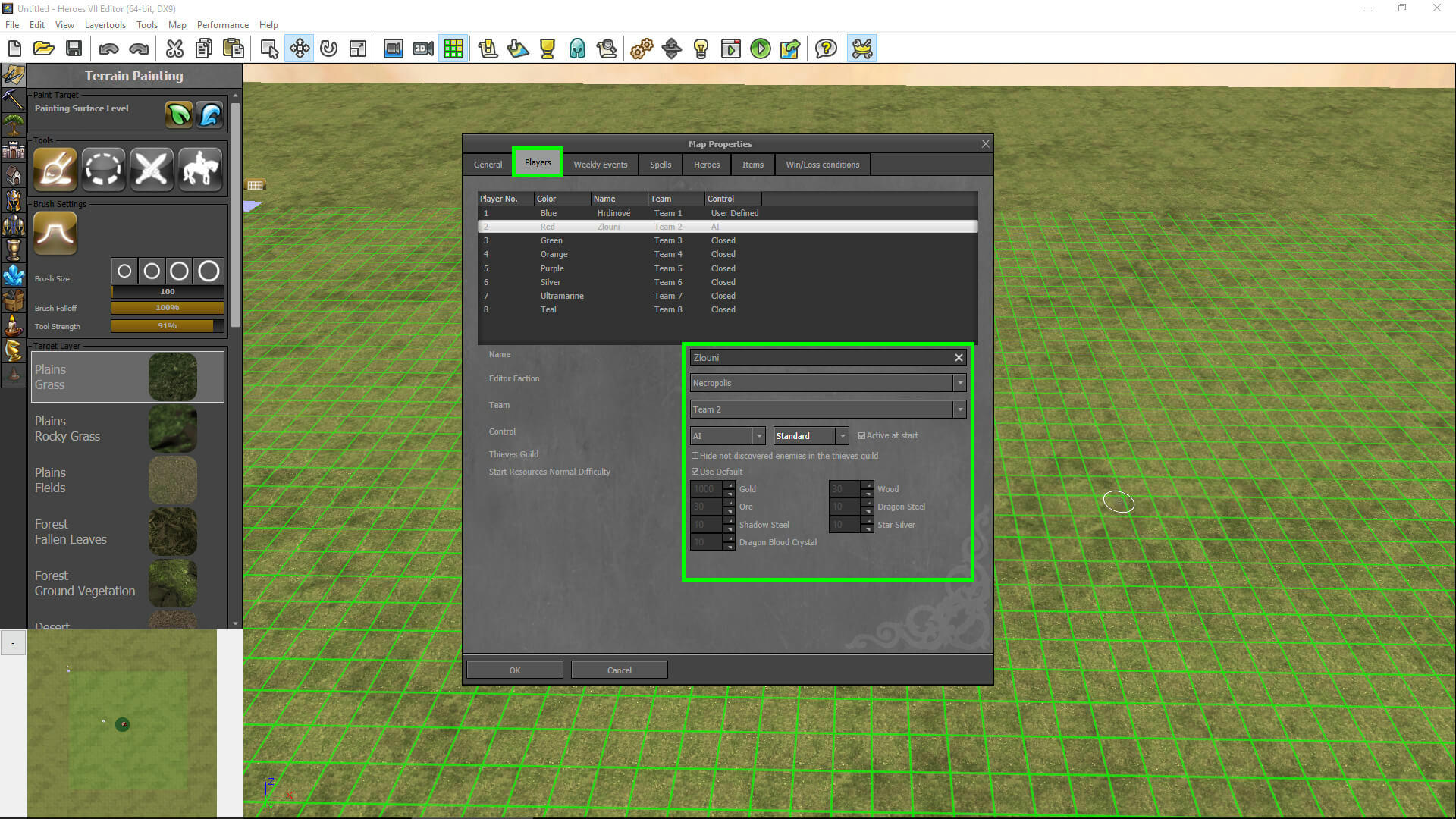Screen dimensions: 1456x819
Task: Clear the Zlouni name field with X
Action: click(959, 358)
